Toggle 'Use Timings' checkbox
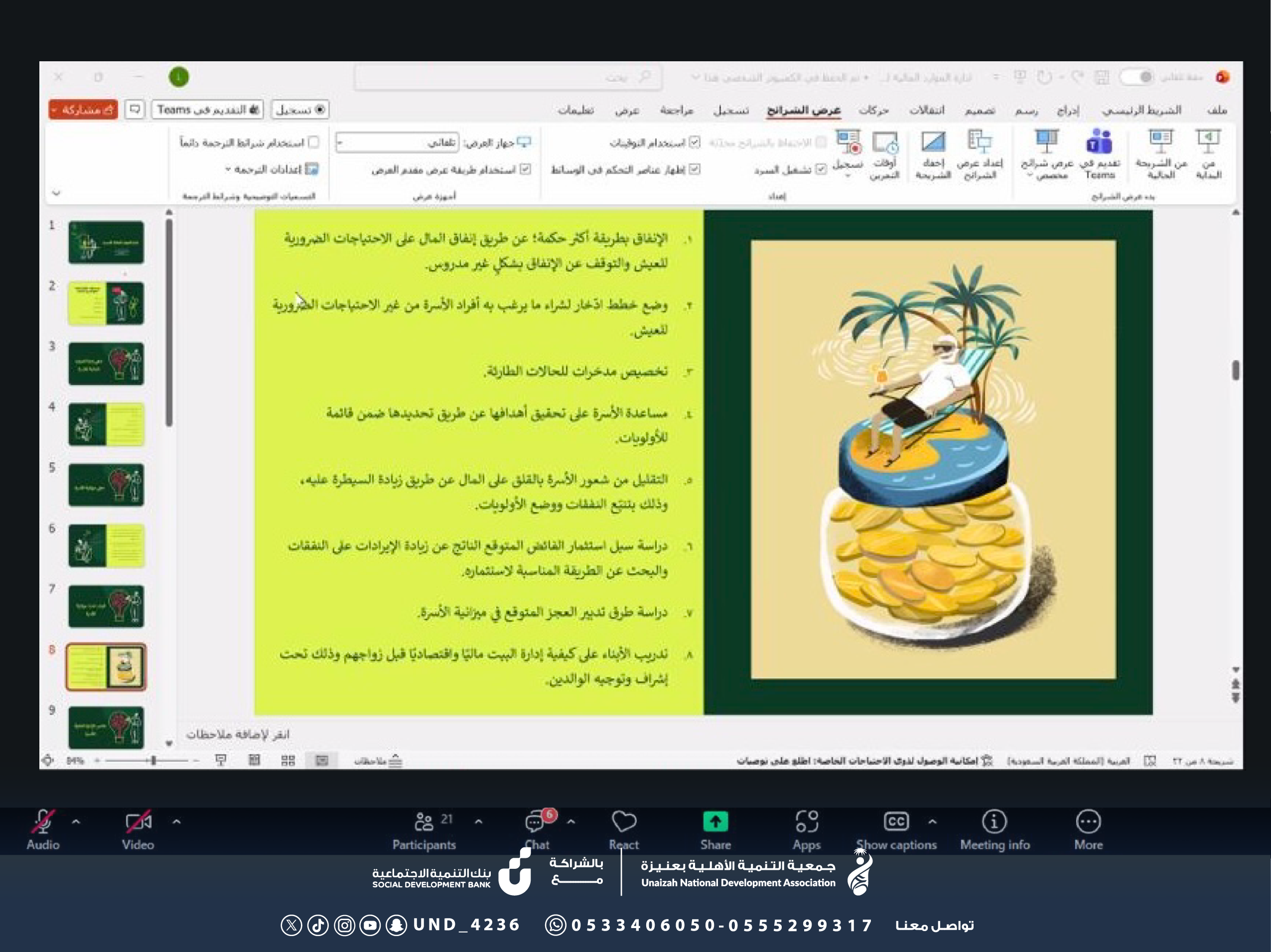This screenshot has height=952, width=1271. coord(695,142)
